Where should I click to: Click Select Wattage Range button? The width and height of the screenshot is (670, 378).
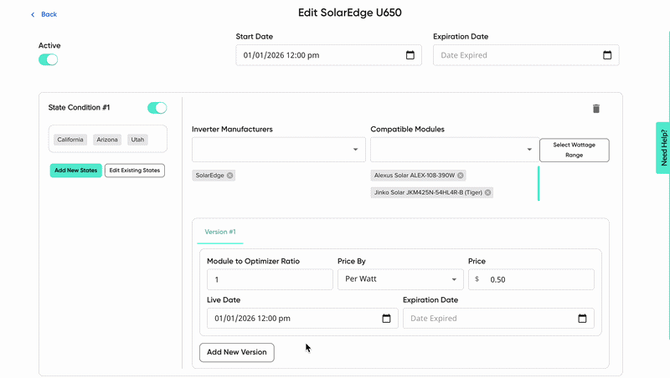tap(574, 150)
